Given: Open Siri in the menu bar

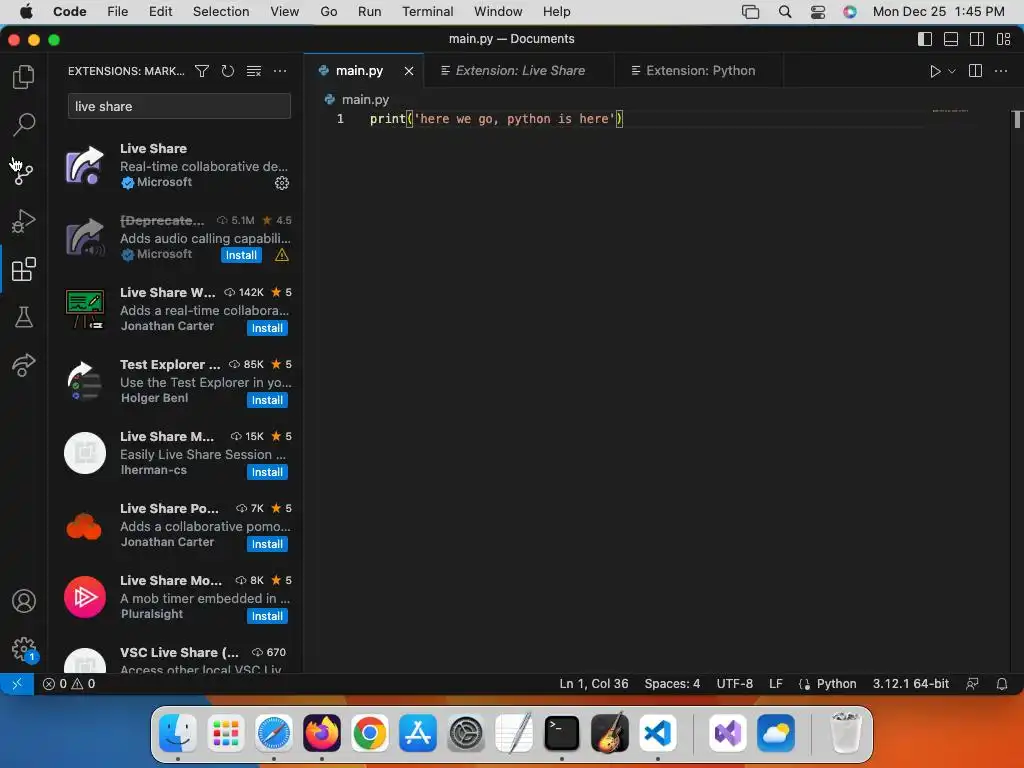Looking at the screenshot, I should click(850, 12).
